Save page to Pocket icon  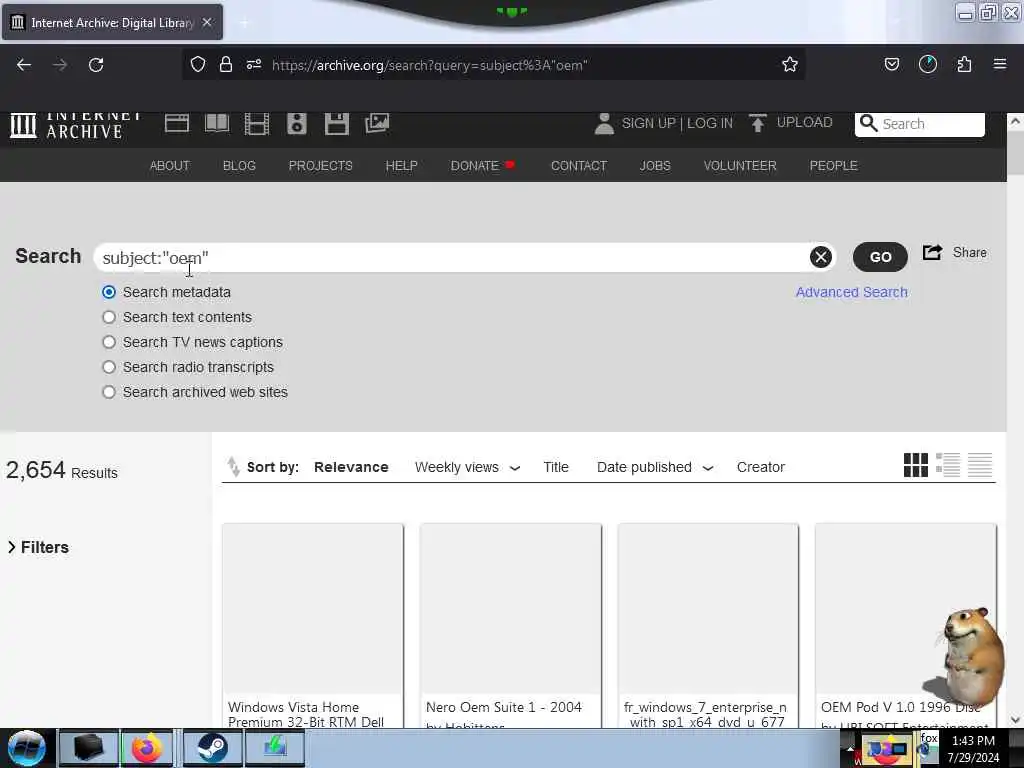891,64
